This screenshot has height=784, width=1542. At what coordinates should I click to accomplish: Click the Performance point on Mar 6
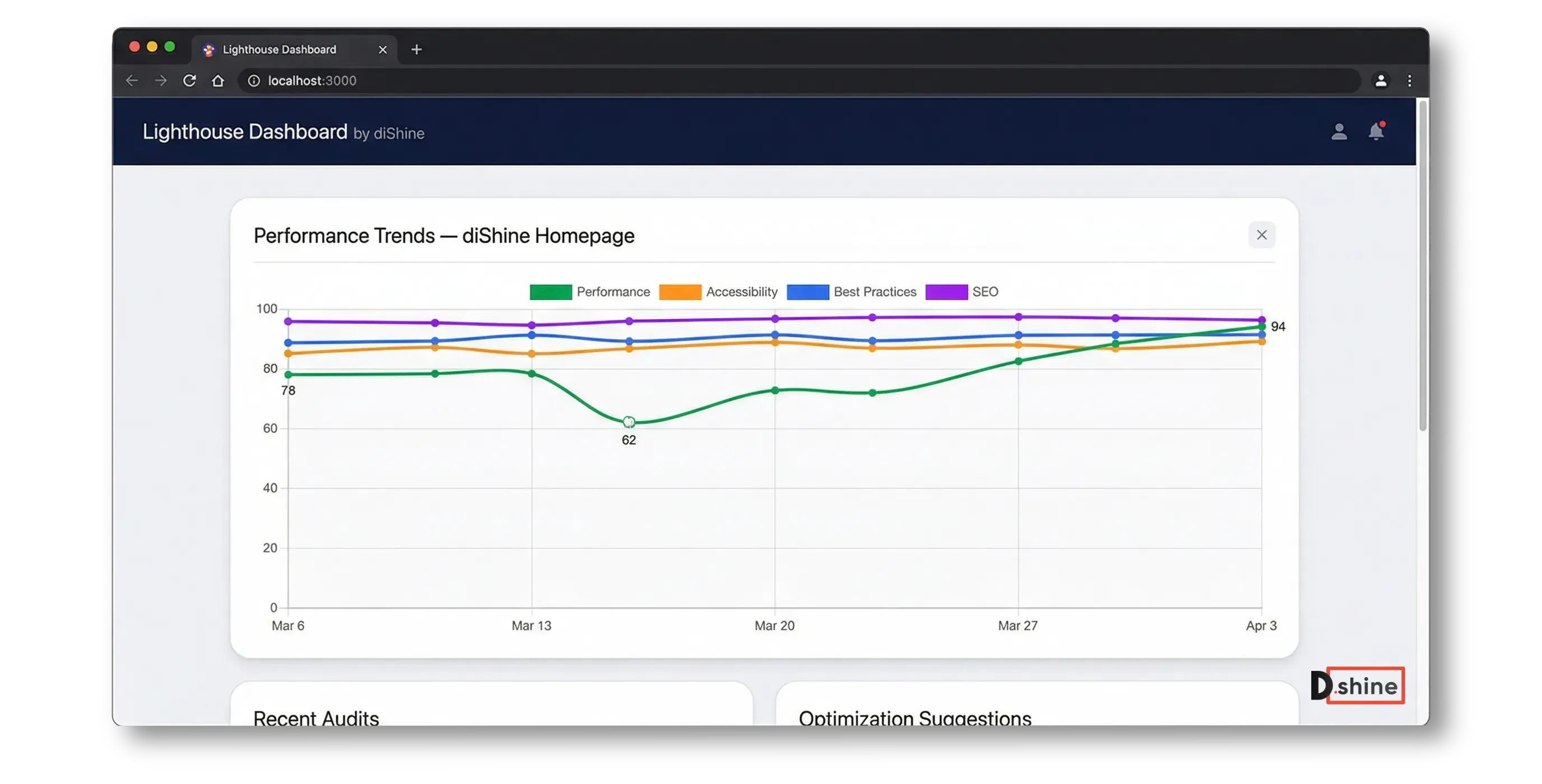click(x=288, y=375)
